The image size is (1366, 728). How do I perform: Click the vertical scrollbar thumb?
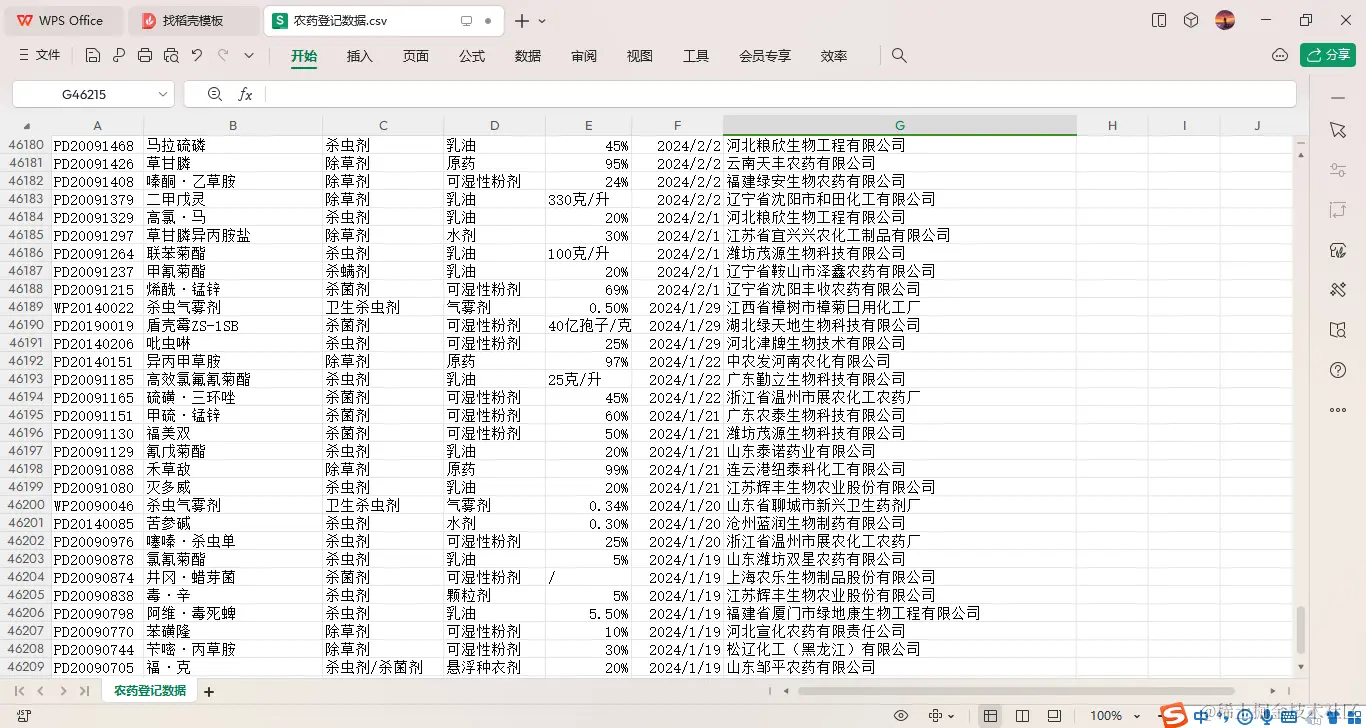1300,630
